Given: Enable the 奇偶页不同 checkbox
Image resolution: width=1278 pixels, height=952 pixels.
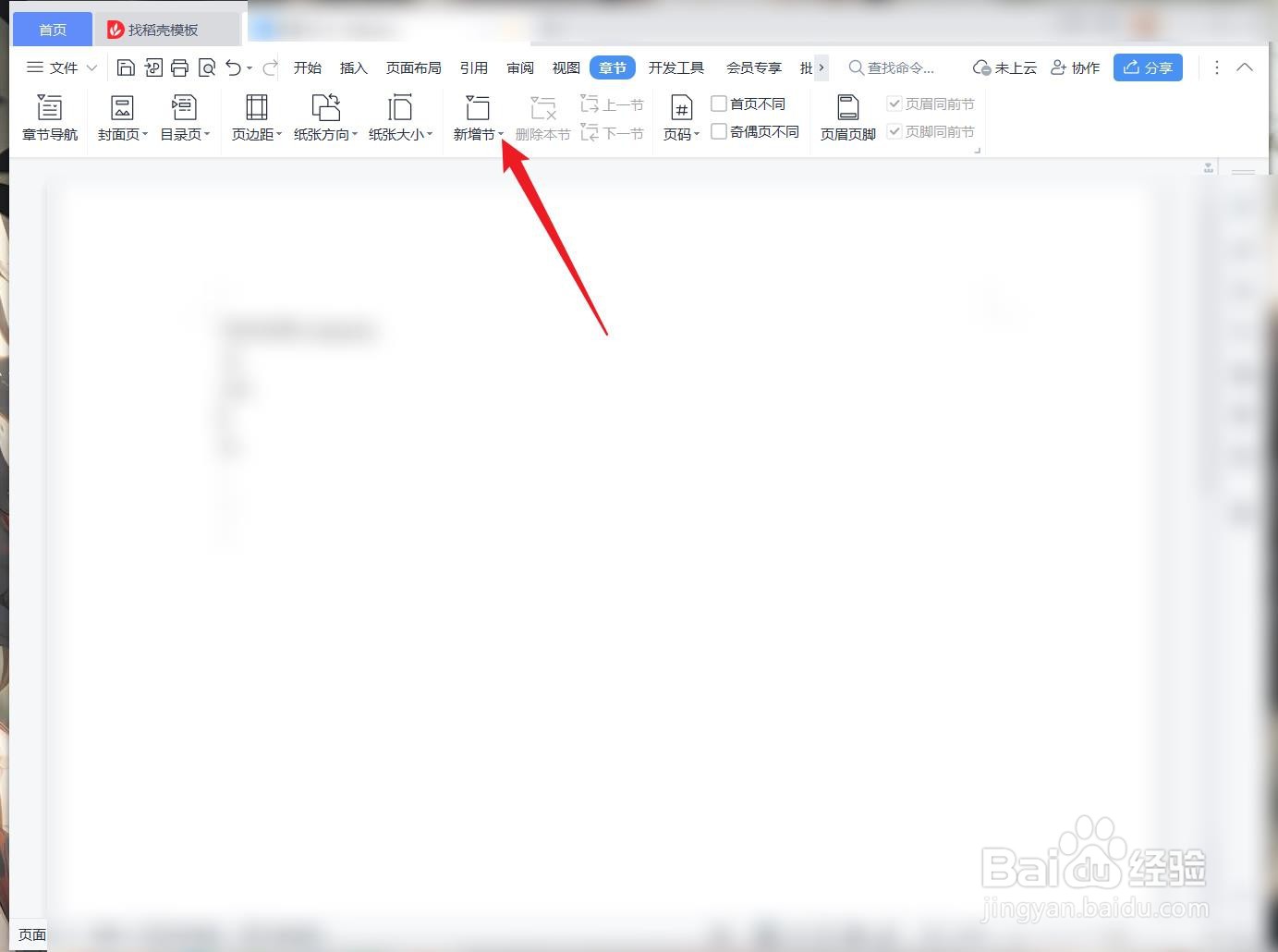Looking at the screenshot, I should tap(718, 132).
